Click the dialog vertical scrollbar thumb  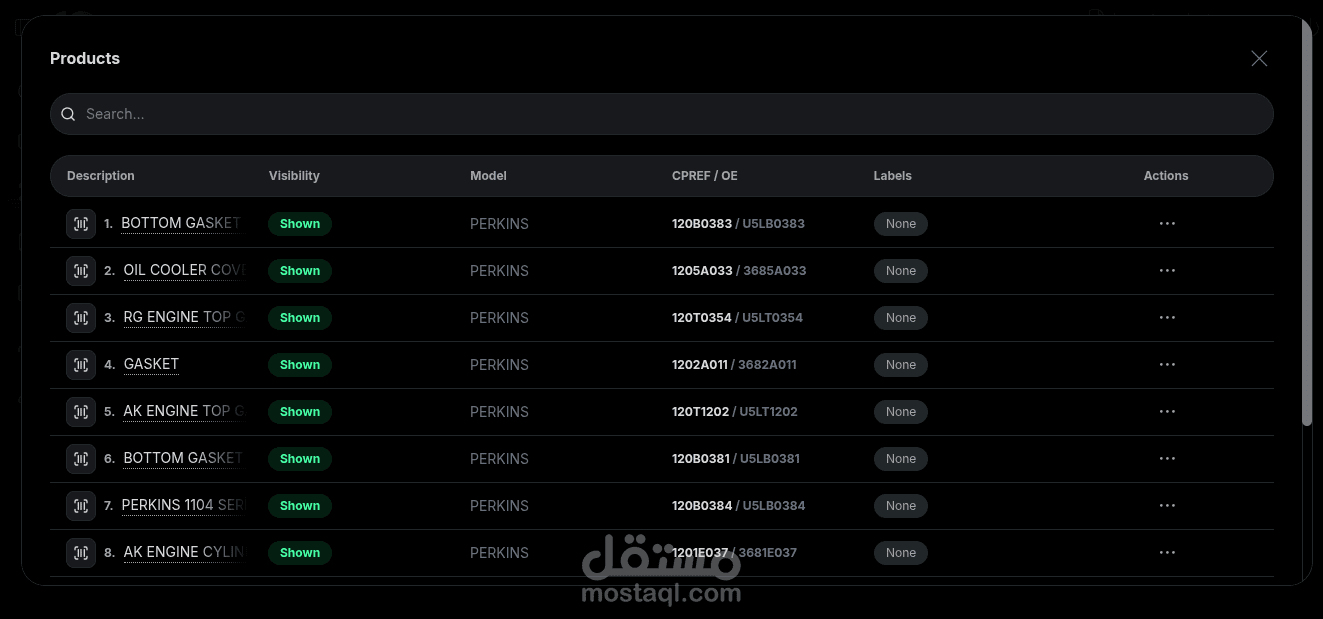pos(1307,222)
